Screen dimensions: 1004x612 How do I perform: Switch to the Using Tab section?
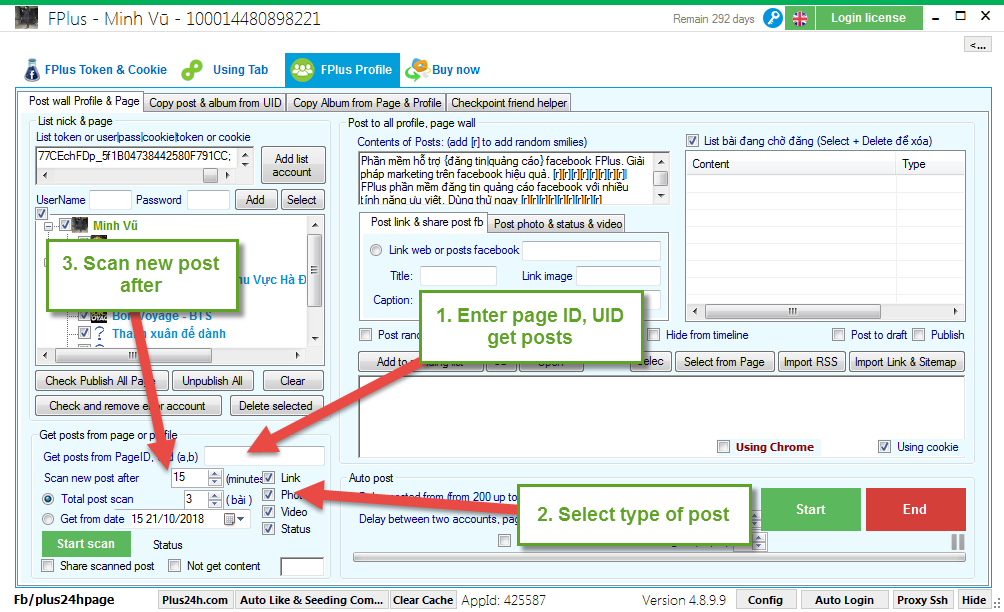(225, 70)
